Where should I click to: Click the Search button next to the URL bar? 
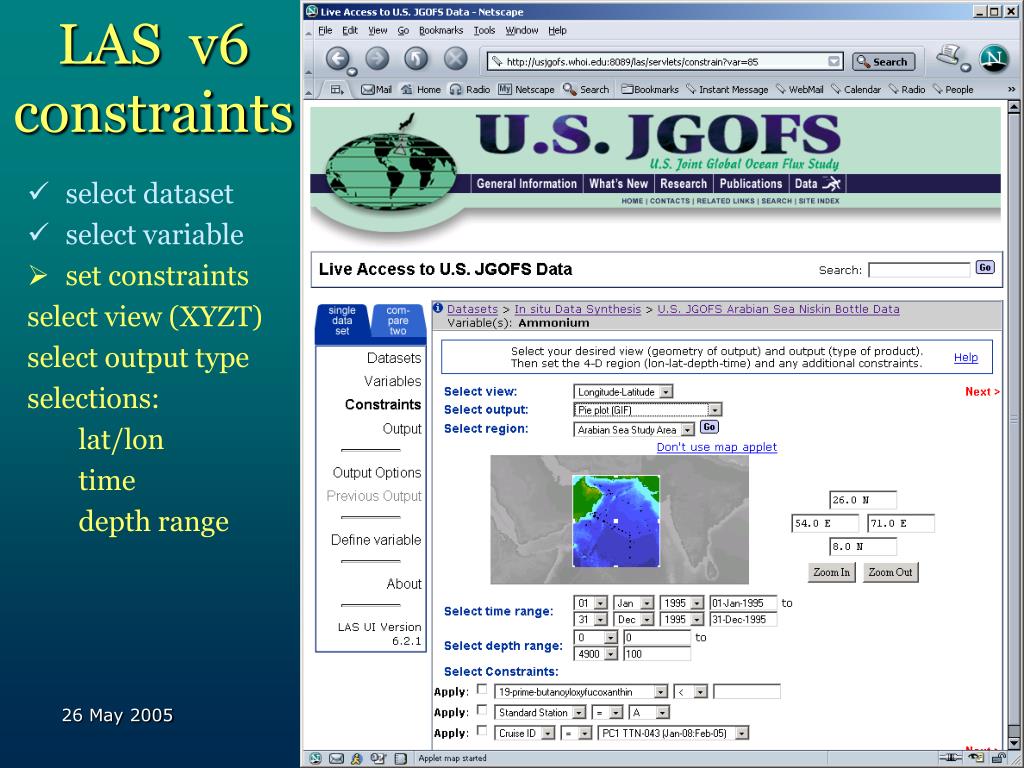tap(883, 62)
